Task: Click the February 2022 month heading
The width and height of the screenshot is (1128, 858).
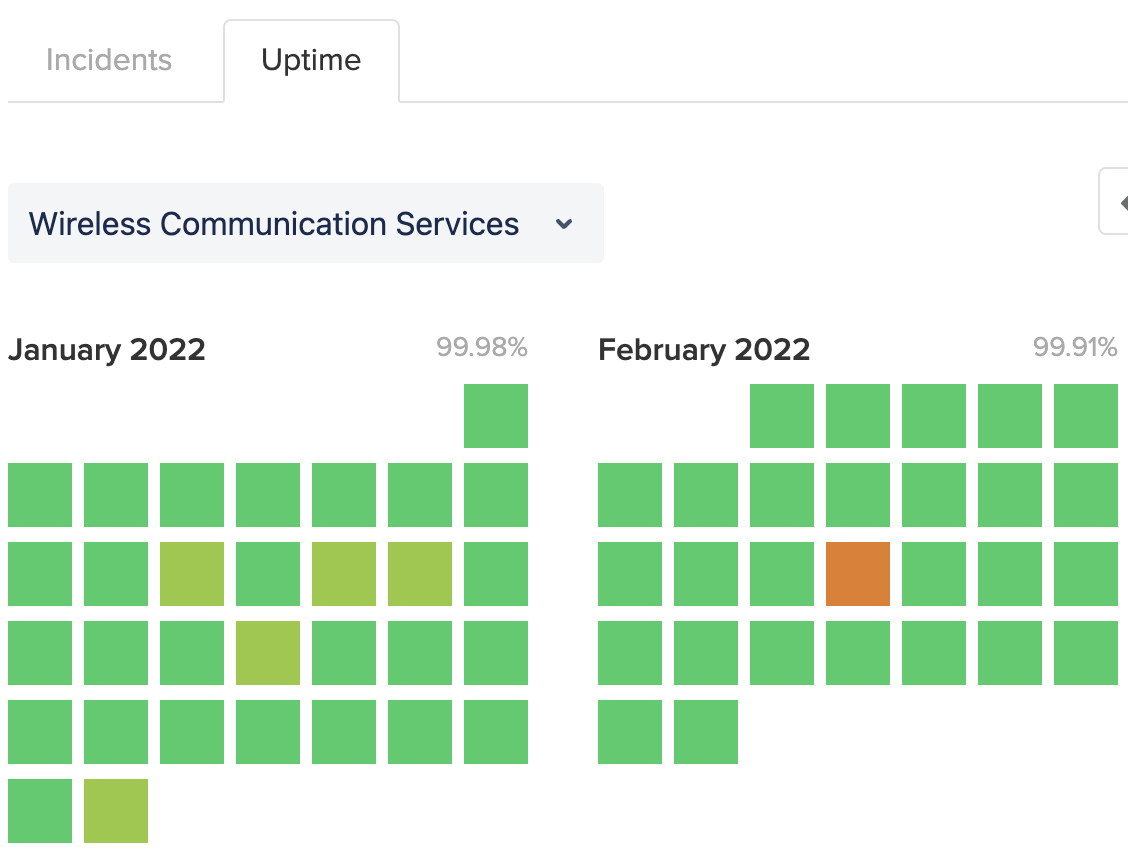Action: [704, 350]
